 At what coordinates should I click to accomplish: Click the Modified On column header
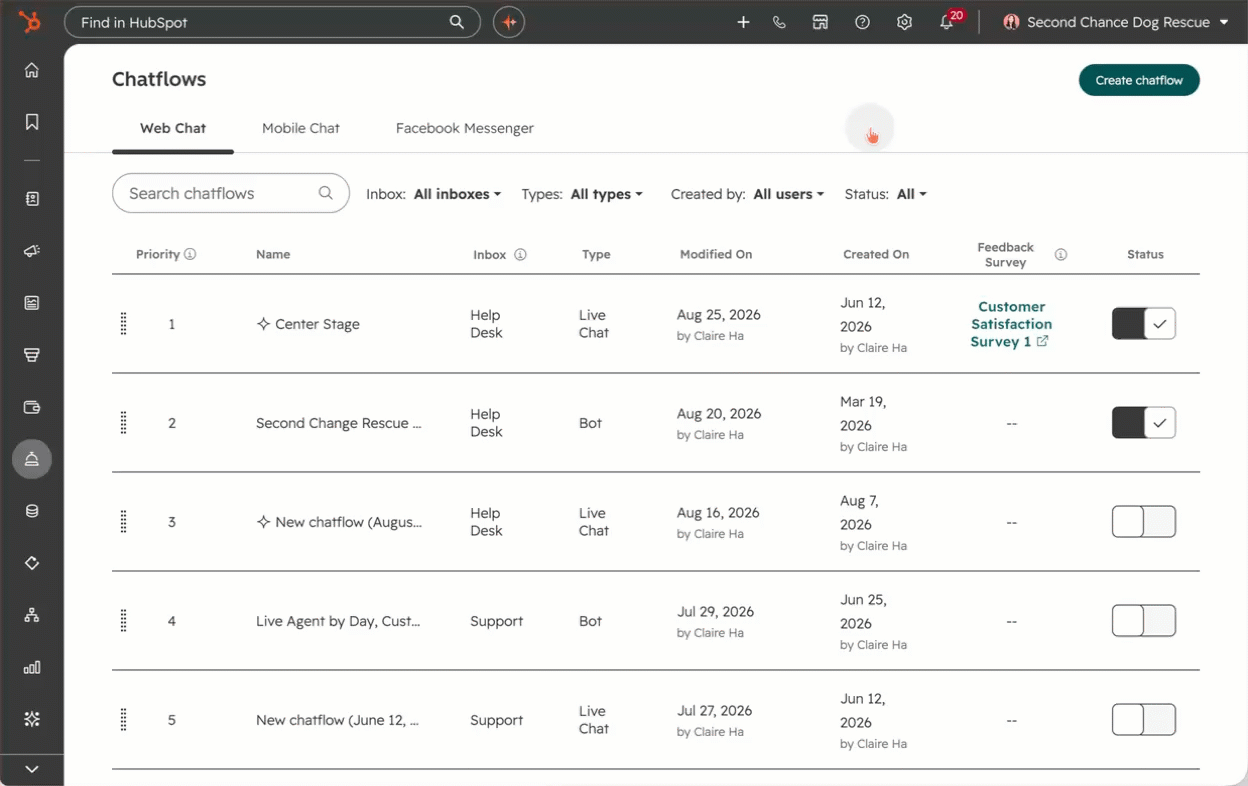pos(716,254)
